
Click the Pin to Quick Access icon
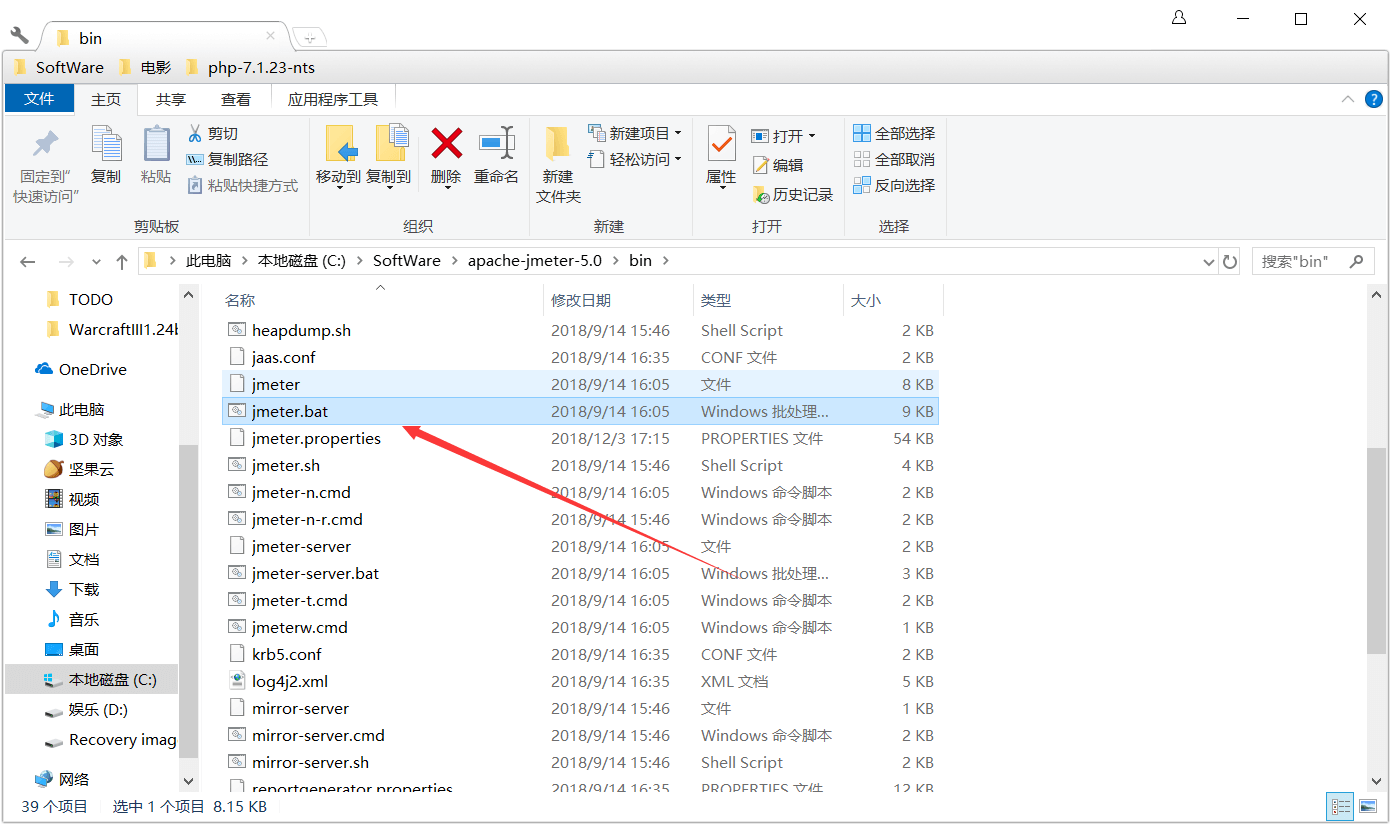pos(45,145)
